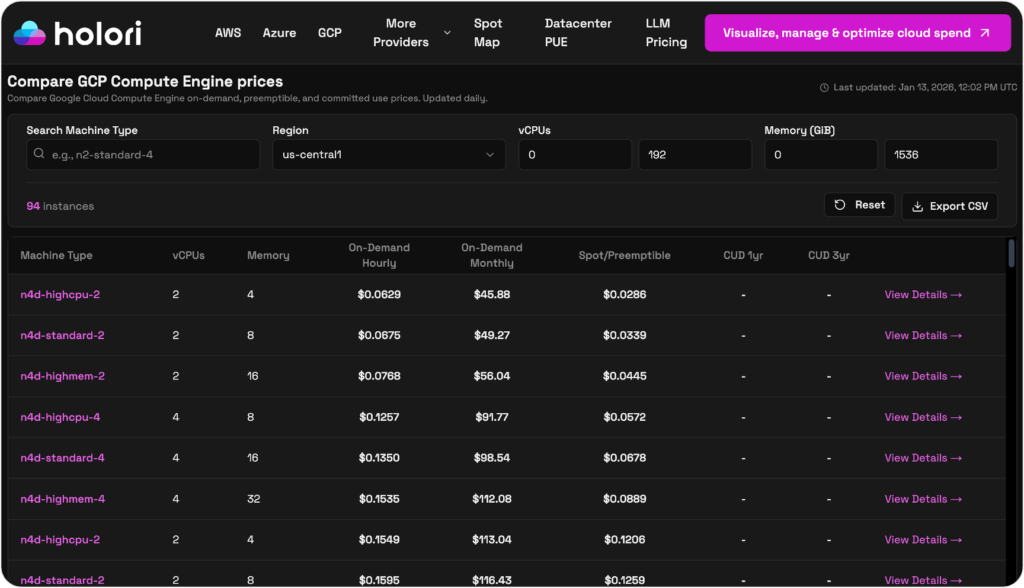The height and width of the screenshot is (588, 1024).
Task: Click Export CSV to download the pricing data
Action: [949, 206]
